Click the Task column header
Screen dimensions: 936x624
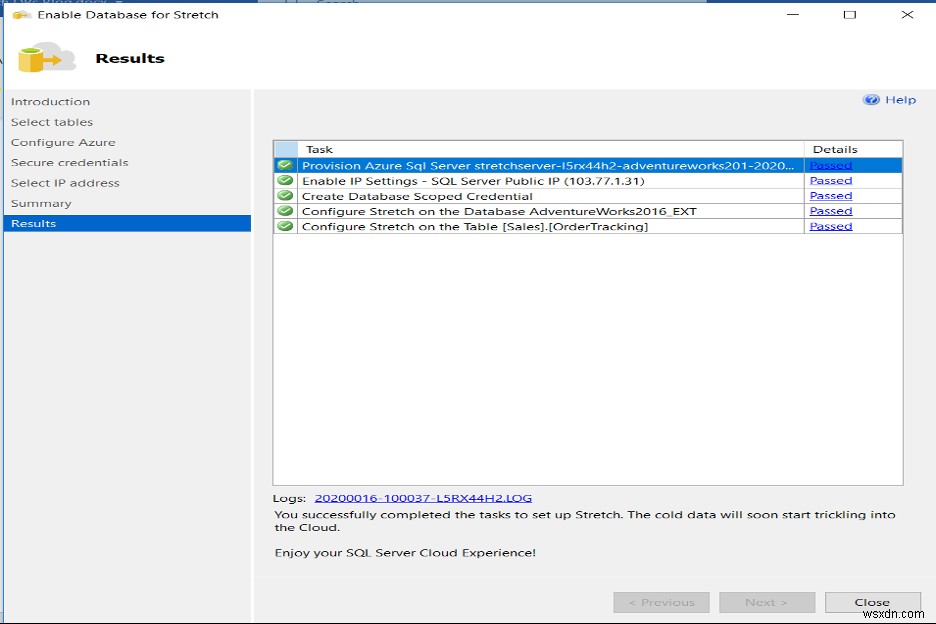(550, 149)
